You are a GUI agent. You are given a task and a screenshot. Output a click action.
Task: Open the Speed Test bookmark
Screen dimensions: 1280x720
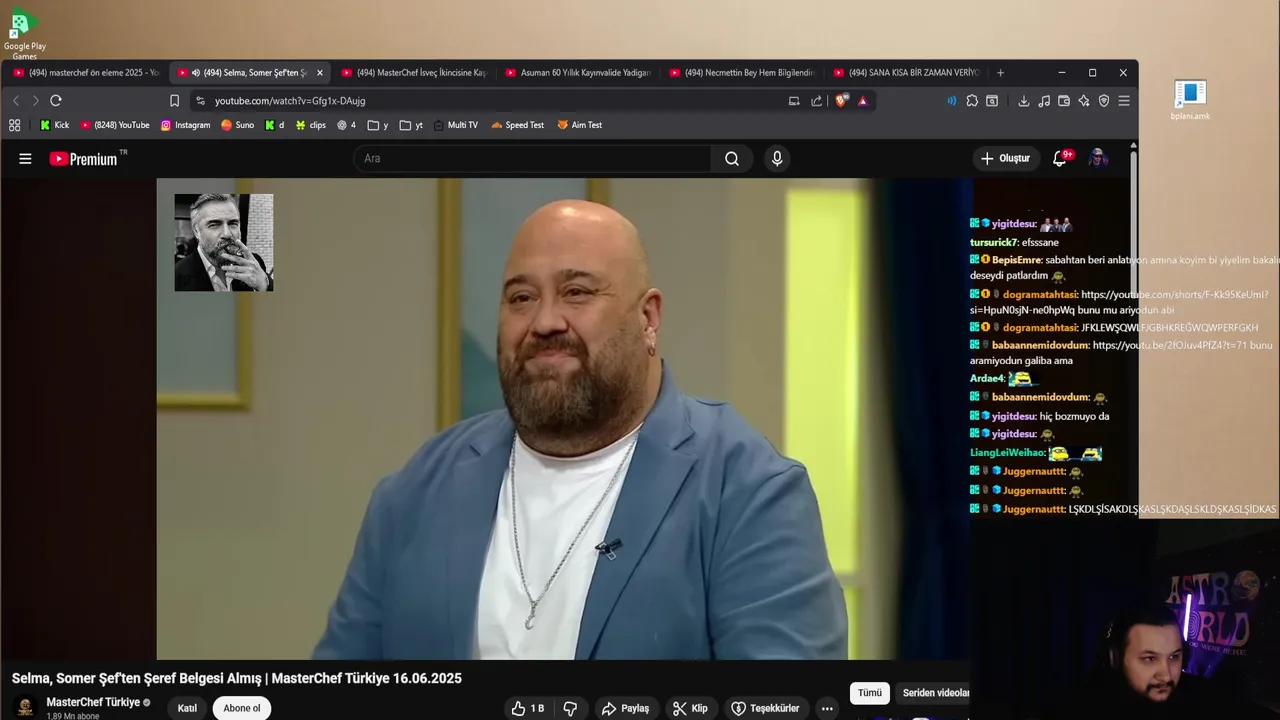click(517, 125)
